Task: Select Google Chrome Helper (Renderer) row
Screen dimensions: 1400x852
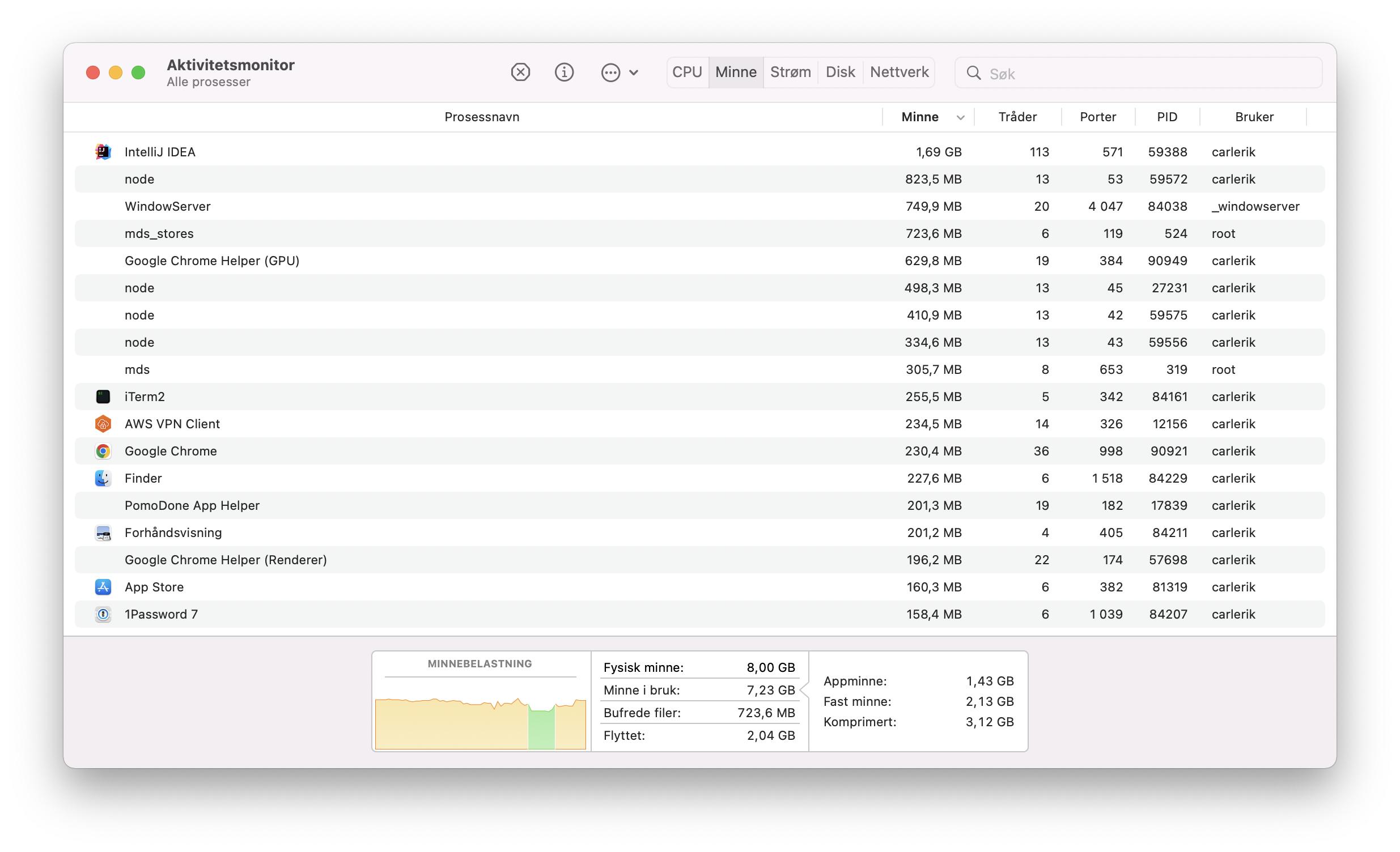Action: [699, 560]
